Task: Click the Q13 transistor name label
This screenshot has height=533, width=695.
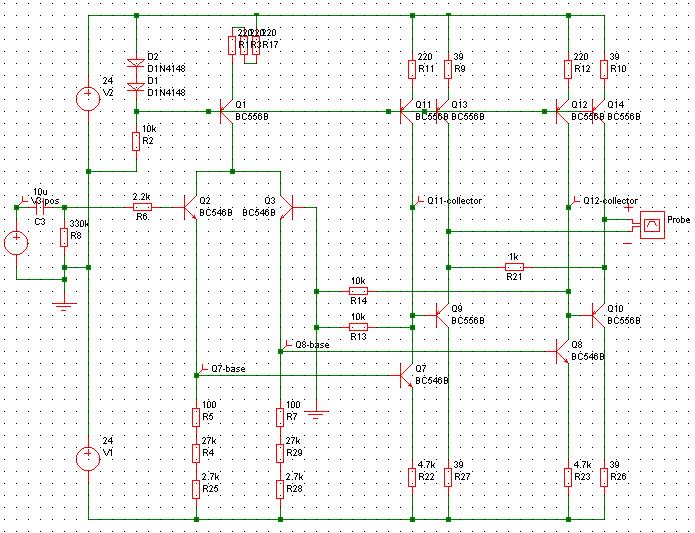Action: point(459,105)
